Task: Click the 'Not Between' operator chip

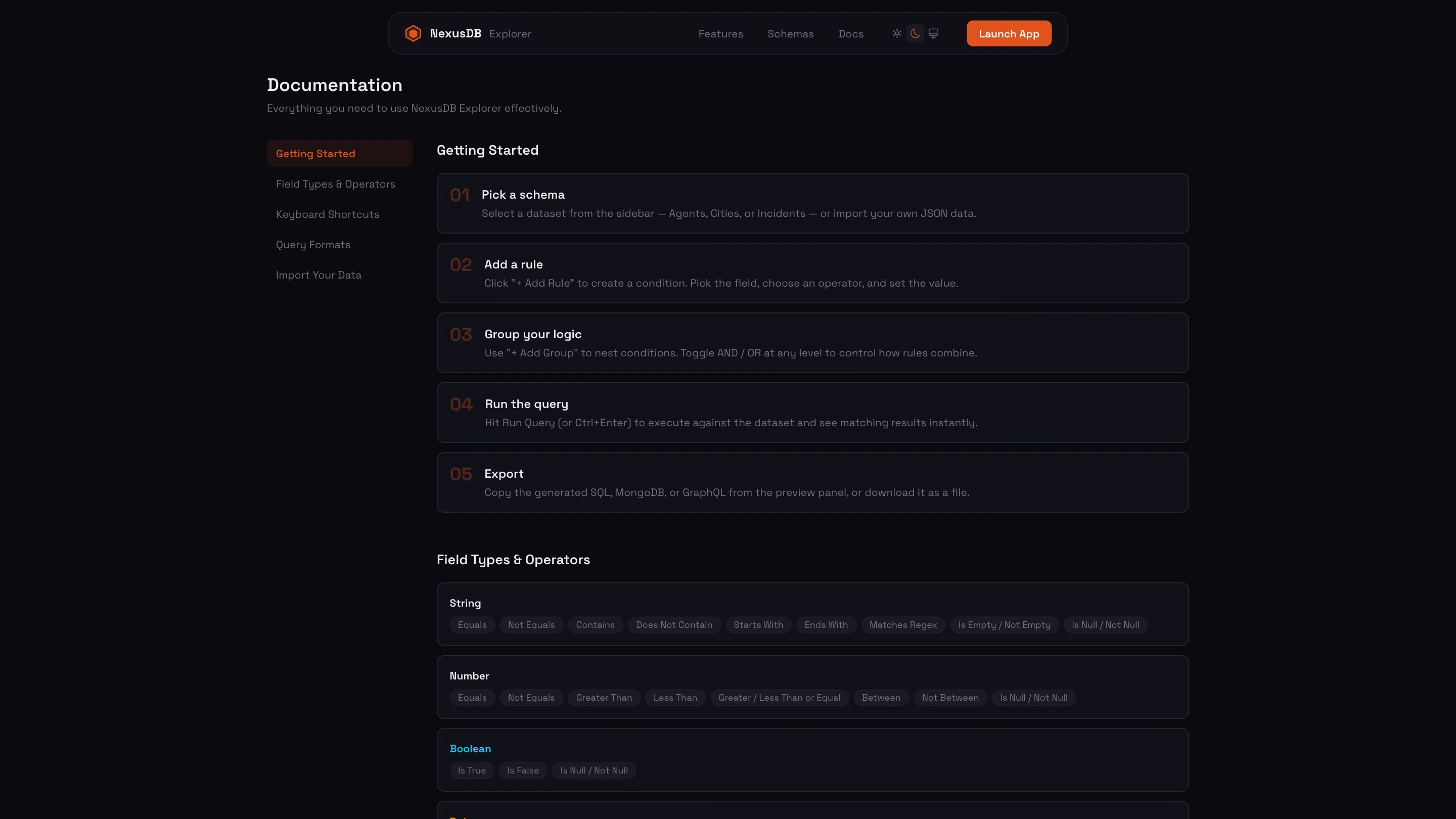Action: 950,698
